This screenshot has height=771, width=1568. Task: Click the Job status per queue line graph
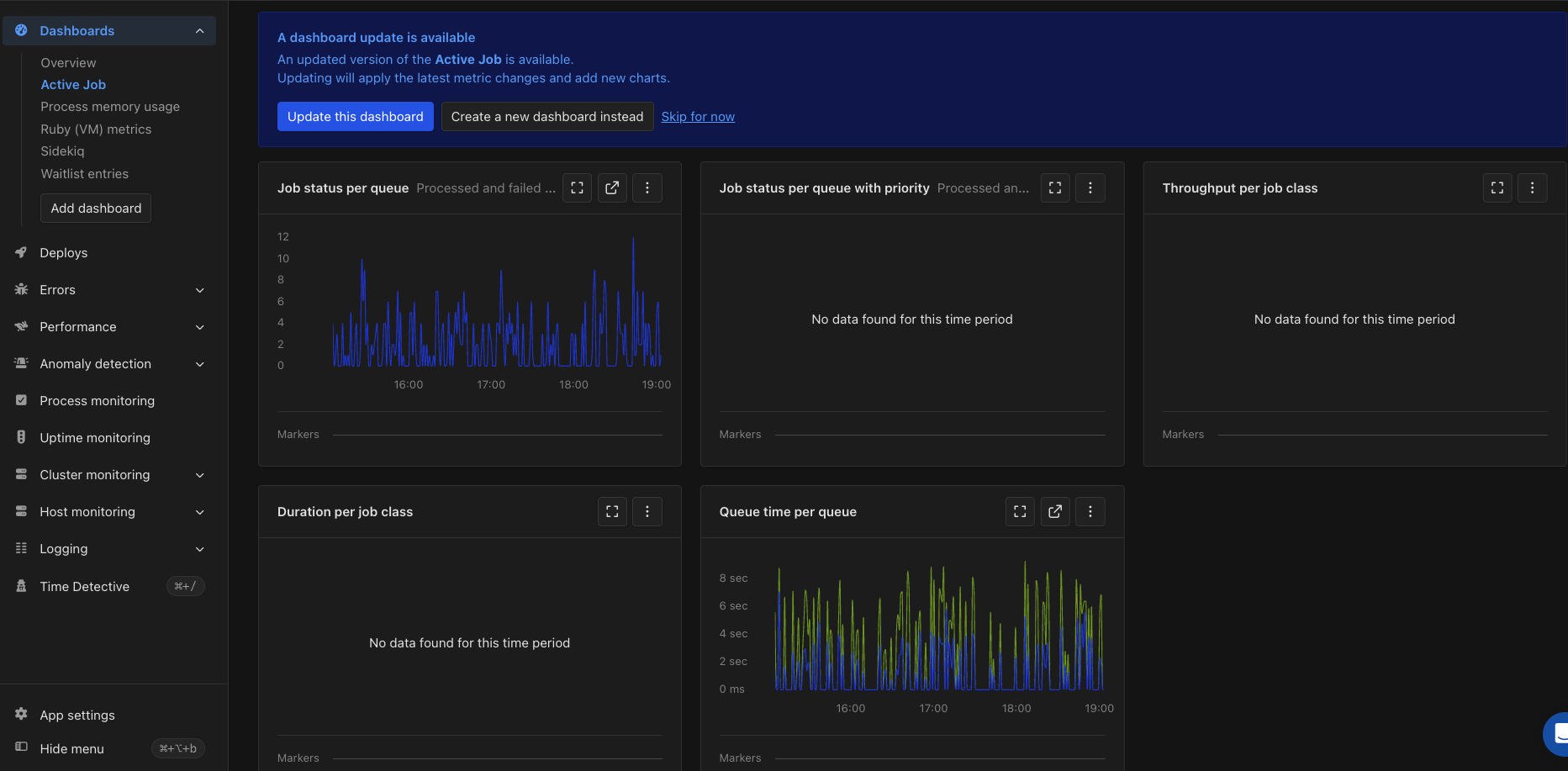[x=497, y=303]
